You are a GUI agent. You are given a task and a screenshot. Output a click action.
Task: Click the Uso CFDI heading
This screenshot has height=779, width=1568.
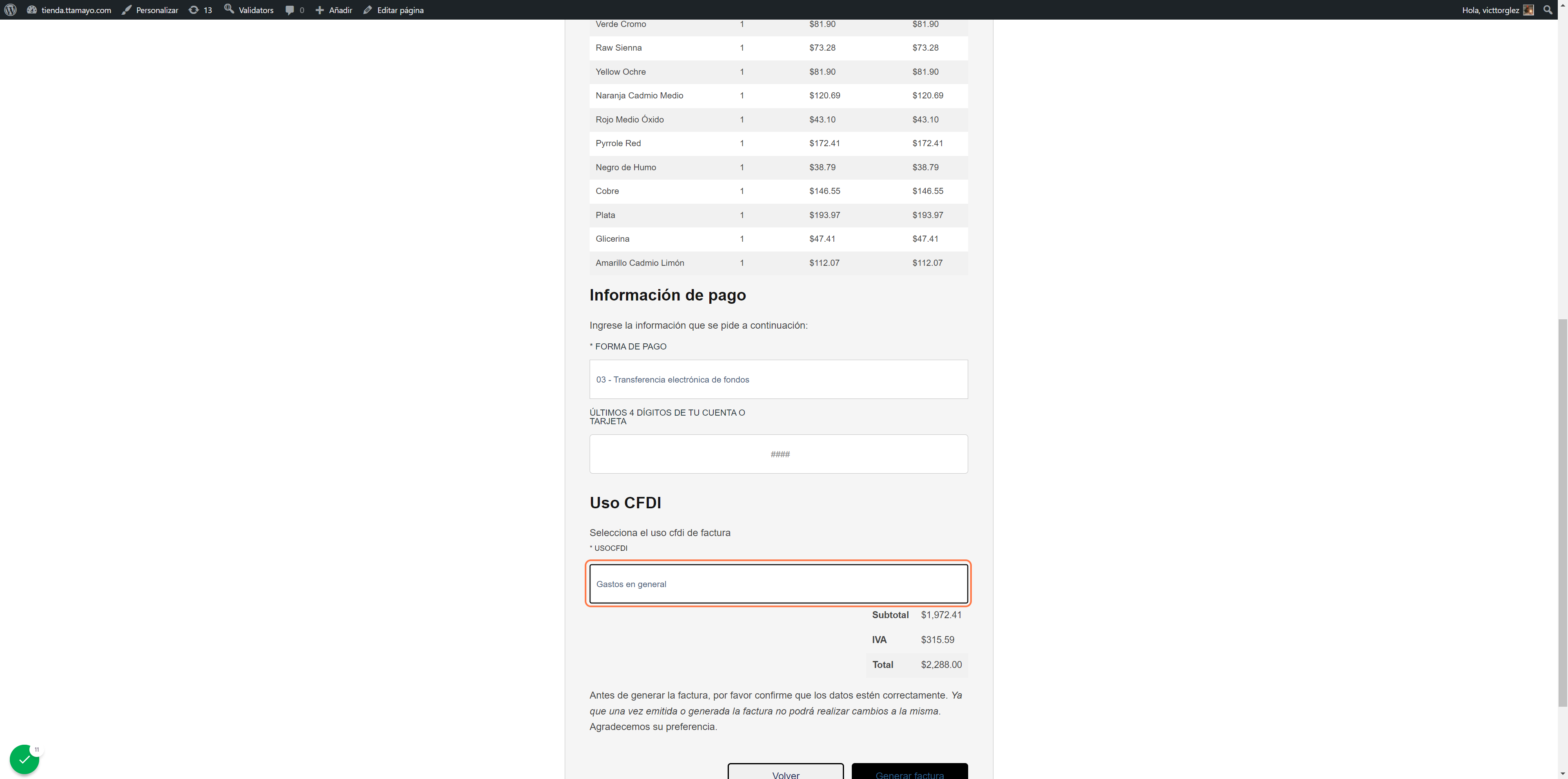tap(625, 503)
